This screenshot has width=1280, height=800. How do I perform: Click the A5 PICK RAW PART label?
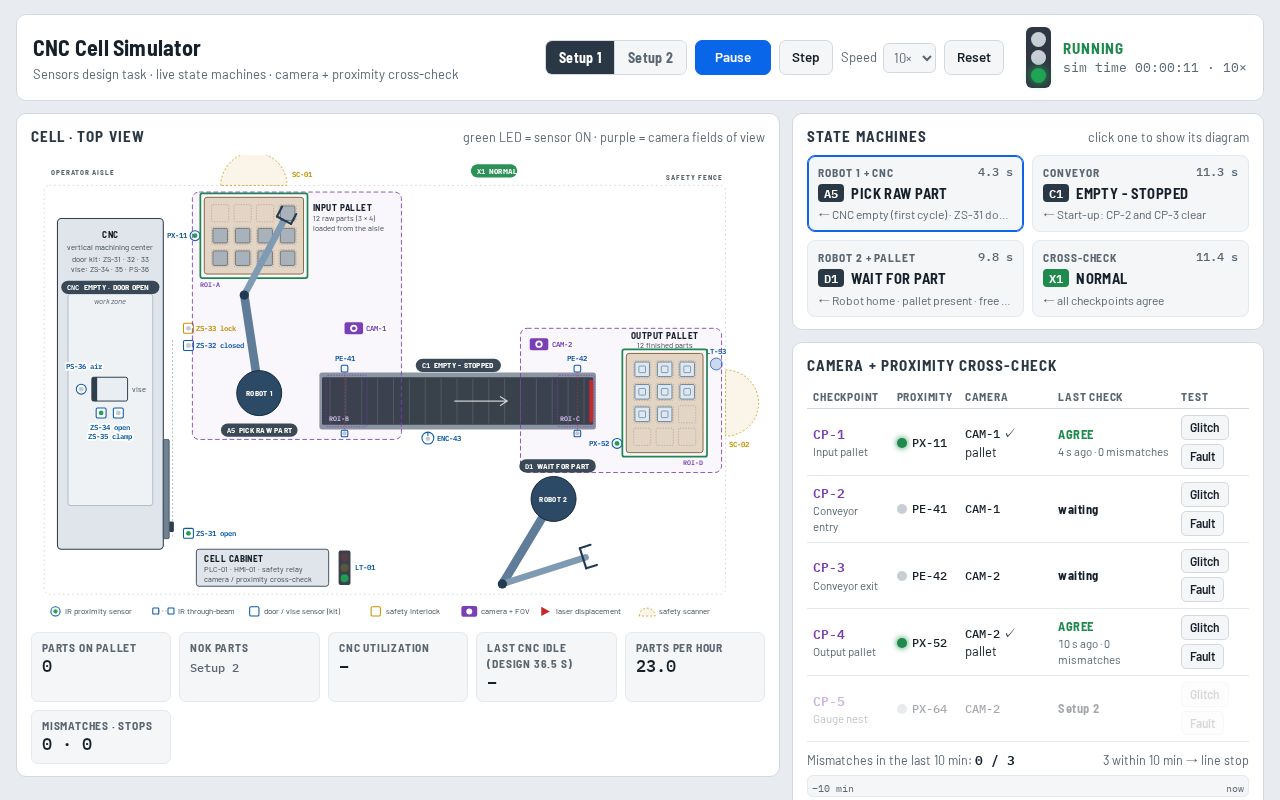click(x=259, y=431)
